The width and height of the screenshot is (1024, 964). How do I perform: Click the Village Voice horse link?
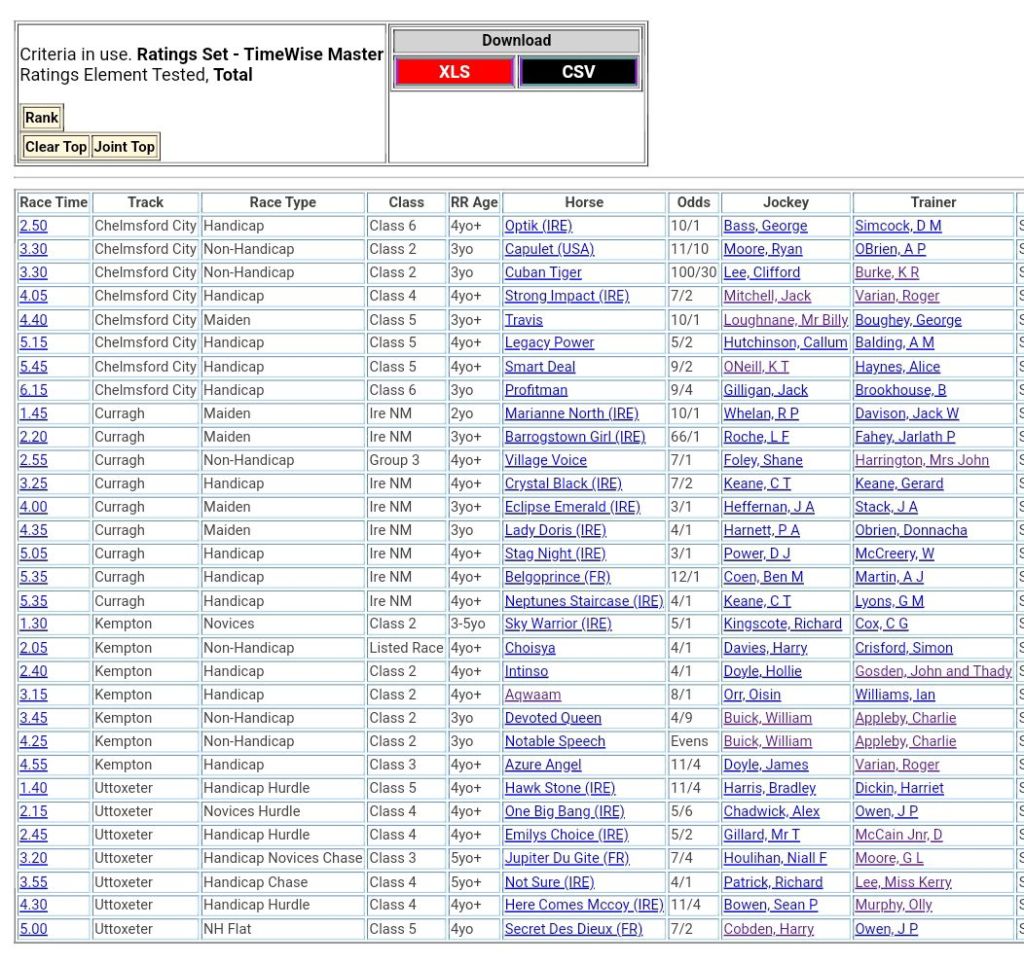point(545,460)
